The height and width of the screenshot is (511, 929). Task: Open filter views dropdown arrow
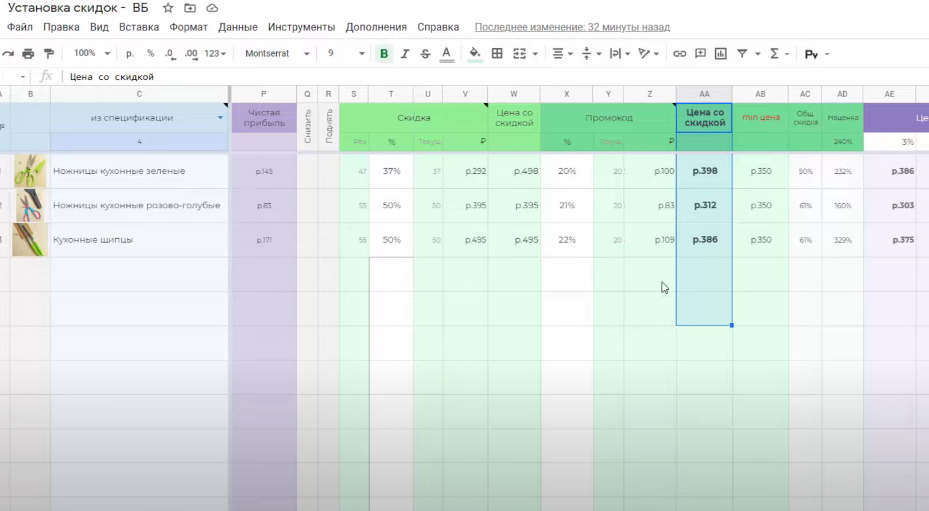tap(757, 54)
